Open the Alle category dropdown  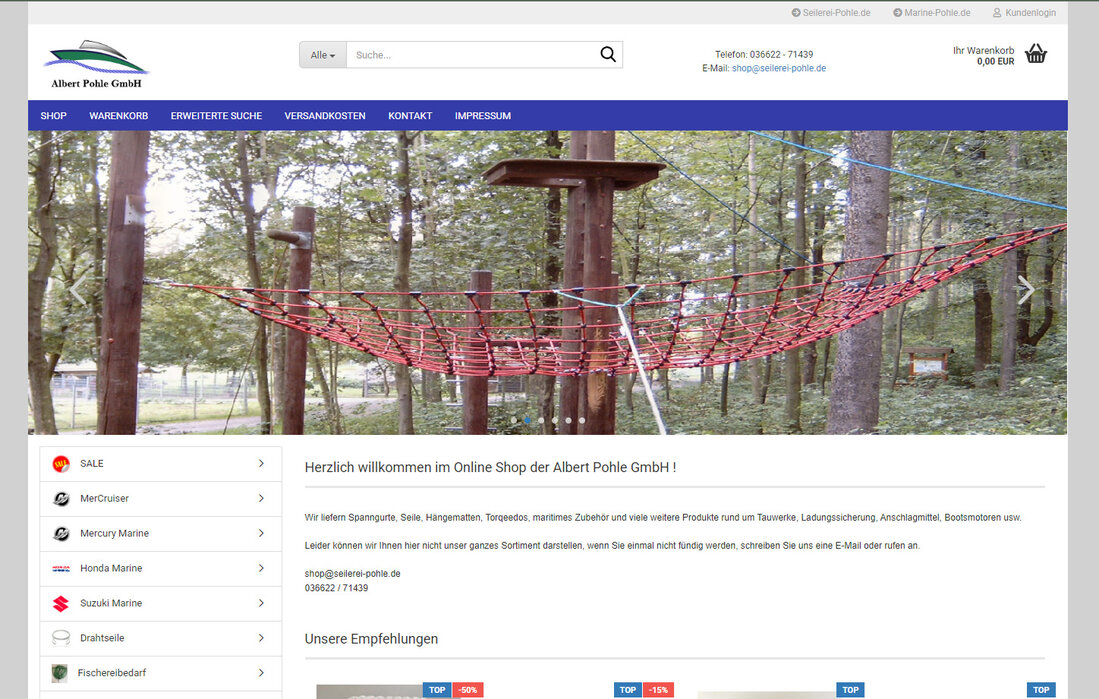323,55
